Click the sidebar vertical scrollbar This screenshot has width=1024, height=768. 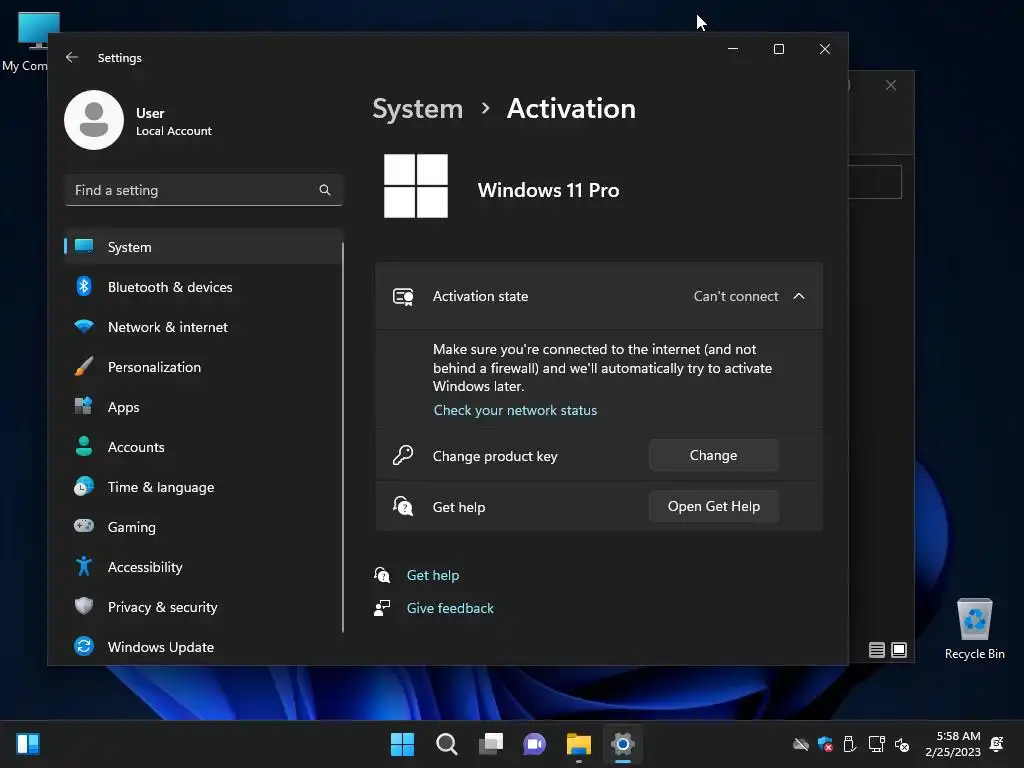tap(343, 438)
